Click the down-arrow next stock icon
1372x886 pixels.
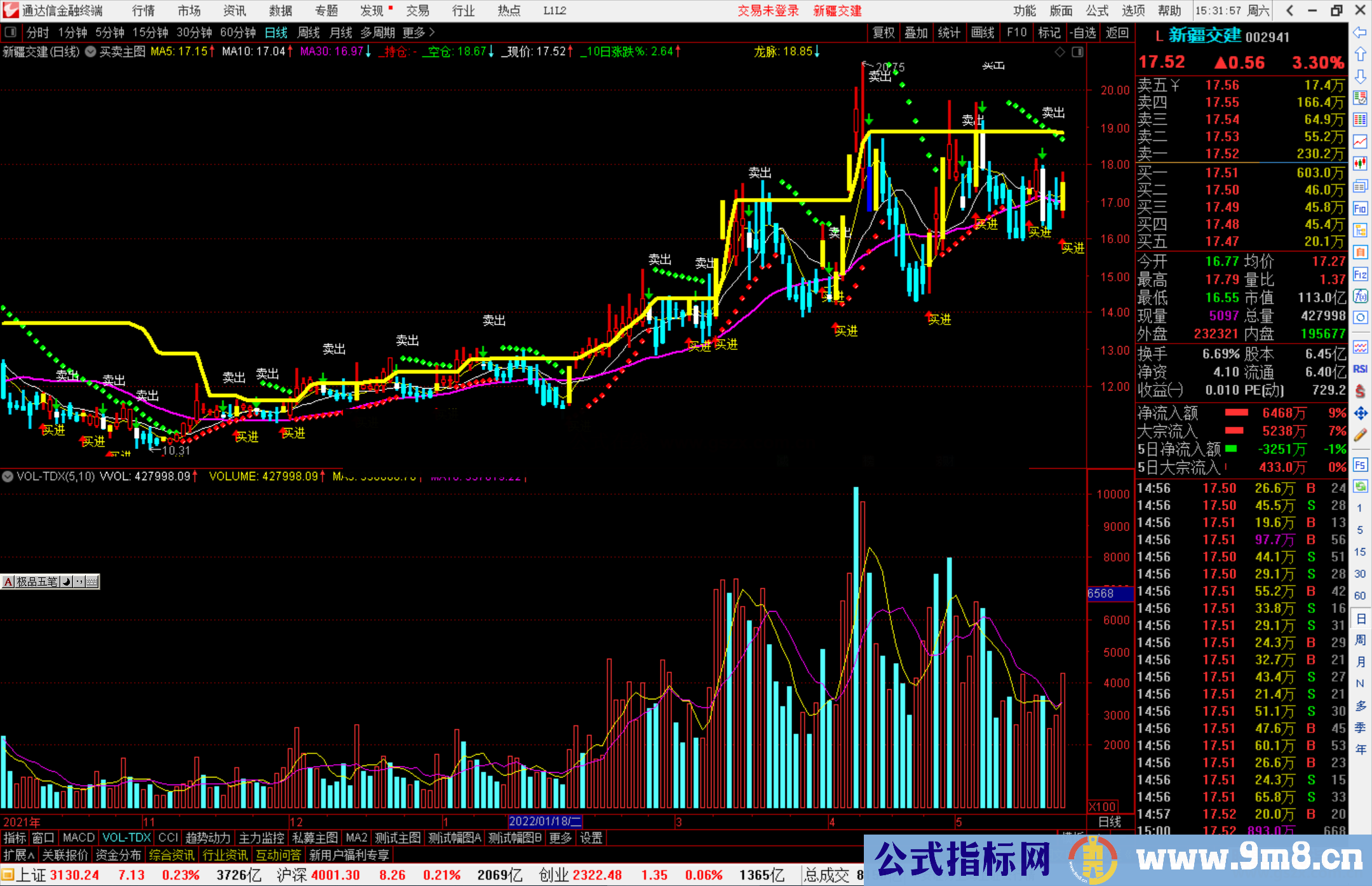click(1360, 76)
